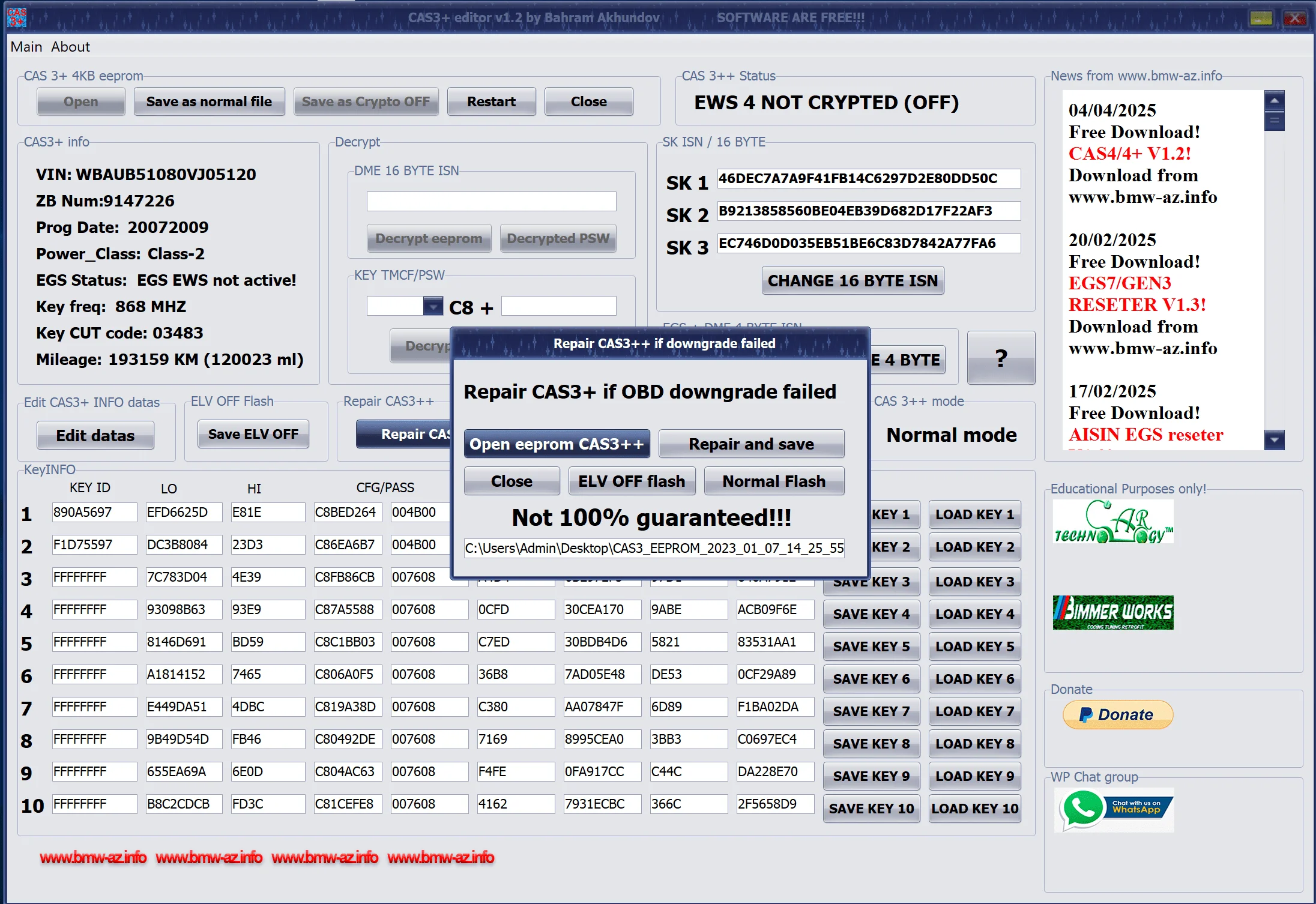This screenshot has height=904, width=1316.
Task: Click the question mark help button
Action: [1001, 358]
